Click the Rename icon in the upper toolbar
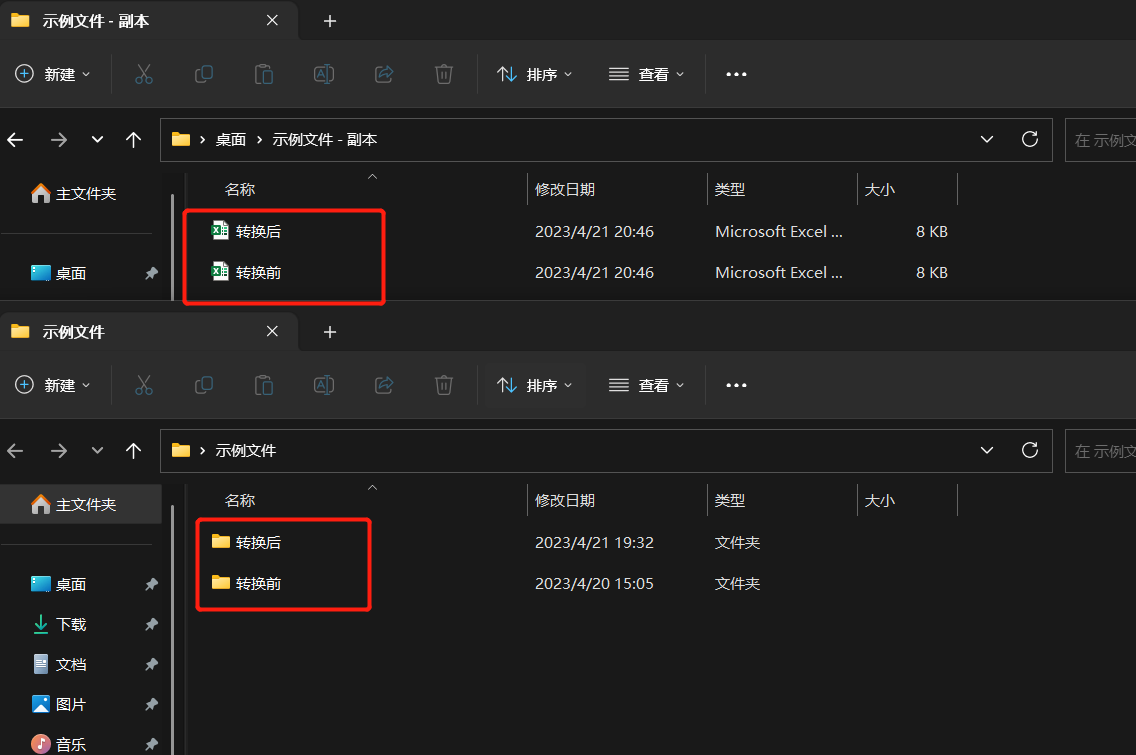 coord(323,74)
